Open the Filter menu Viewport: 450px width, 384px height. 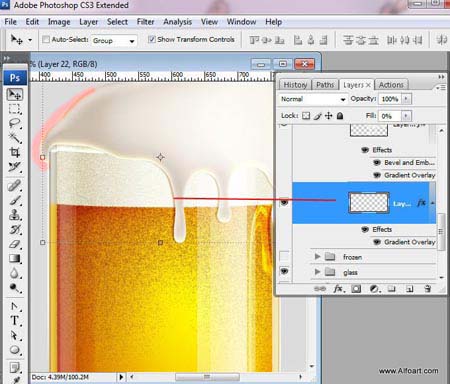coord(145,22)
